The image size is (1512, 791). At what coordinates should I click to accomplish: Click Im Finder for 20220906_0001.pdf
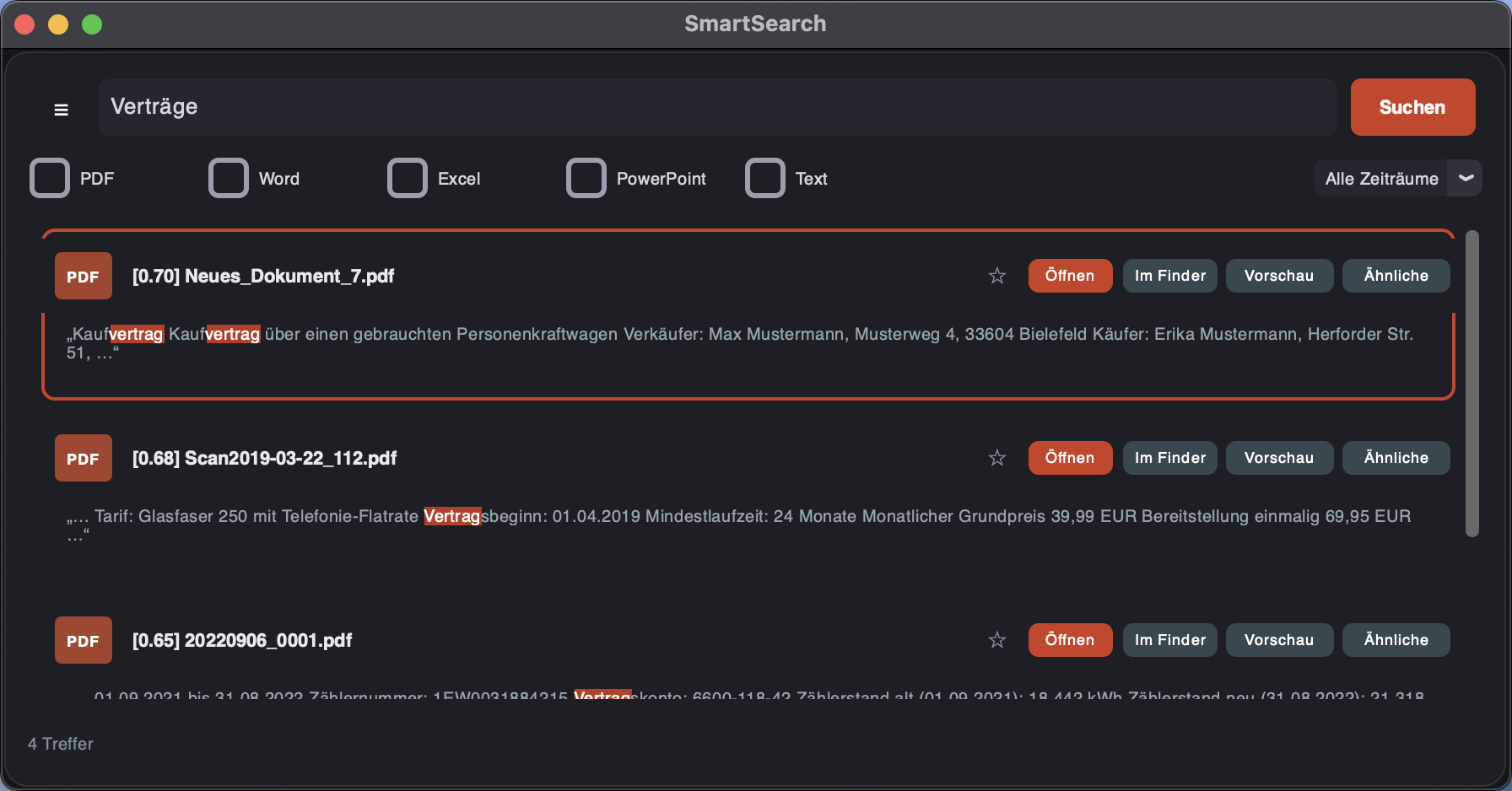pos(1170,640)
